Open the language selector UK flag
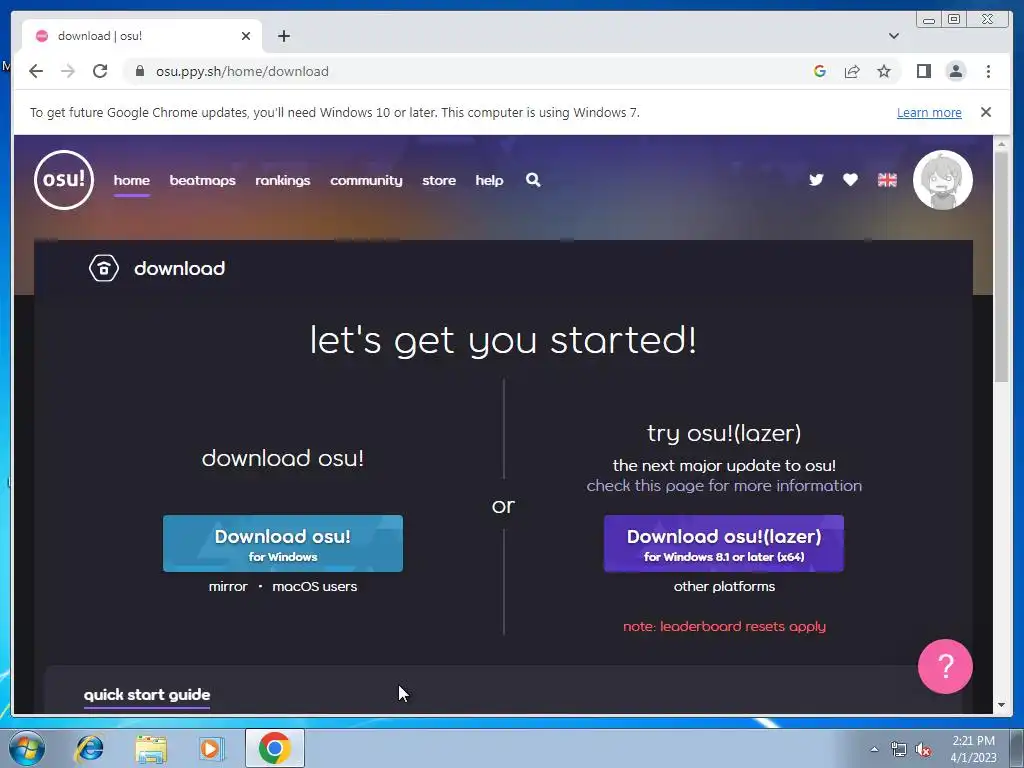Image resolution: width=1024 pixels, height=768 pixels. pos(887,180)
